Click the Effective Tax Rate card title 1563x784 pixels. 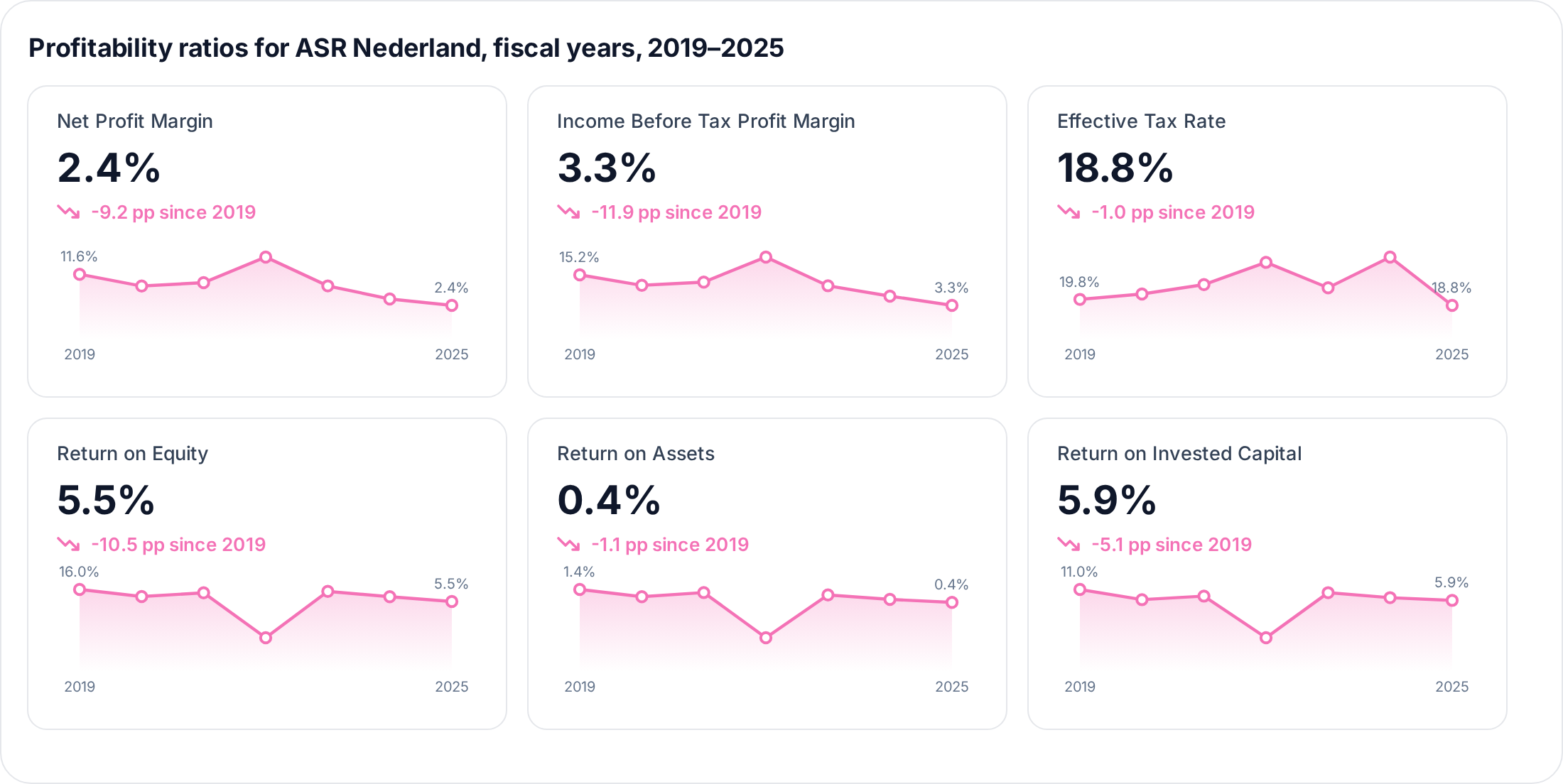1141,121
